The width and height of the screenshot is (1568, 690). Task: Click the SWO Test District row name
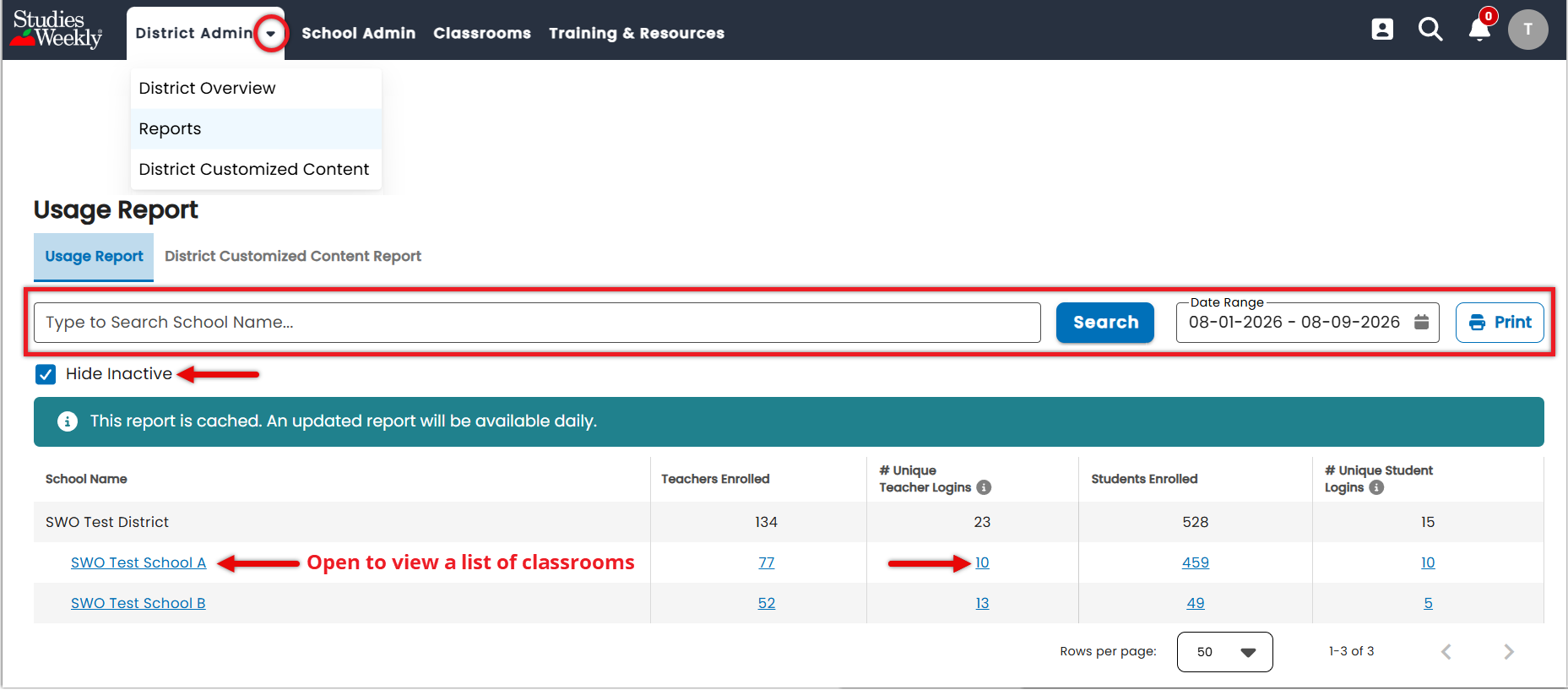pos(107,523)
